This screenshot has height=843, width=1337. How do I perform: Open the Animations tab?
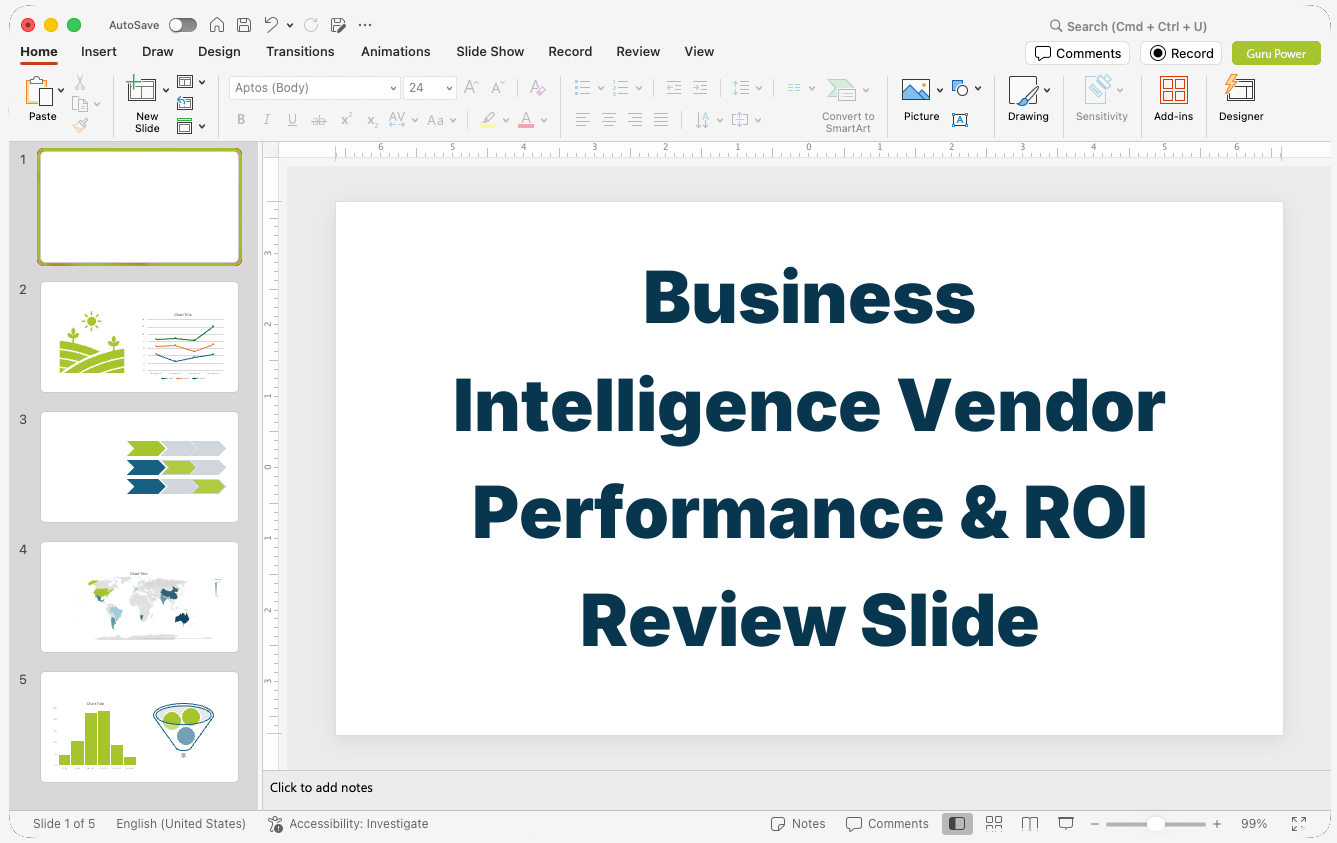click(396, 52)
